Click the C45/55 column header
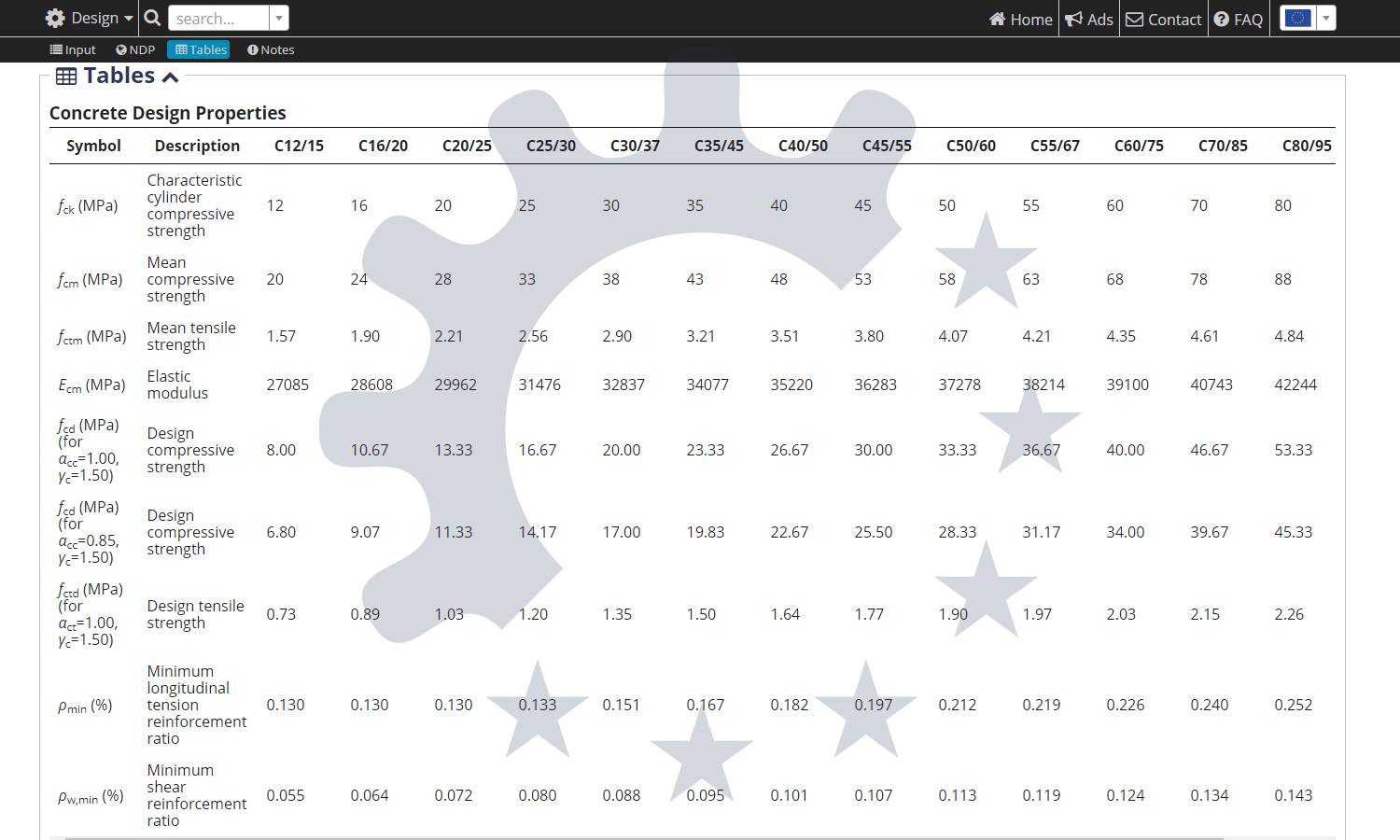This screenshot has height=840, width=1400. (887, 146)
